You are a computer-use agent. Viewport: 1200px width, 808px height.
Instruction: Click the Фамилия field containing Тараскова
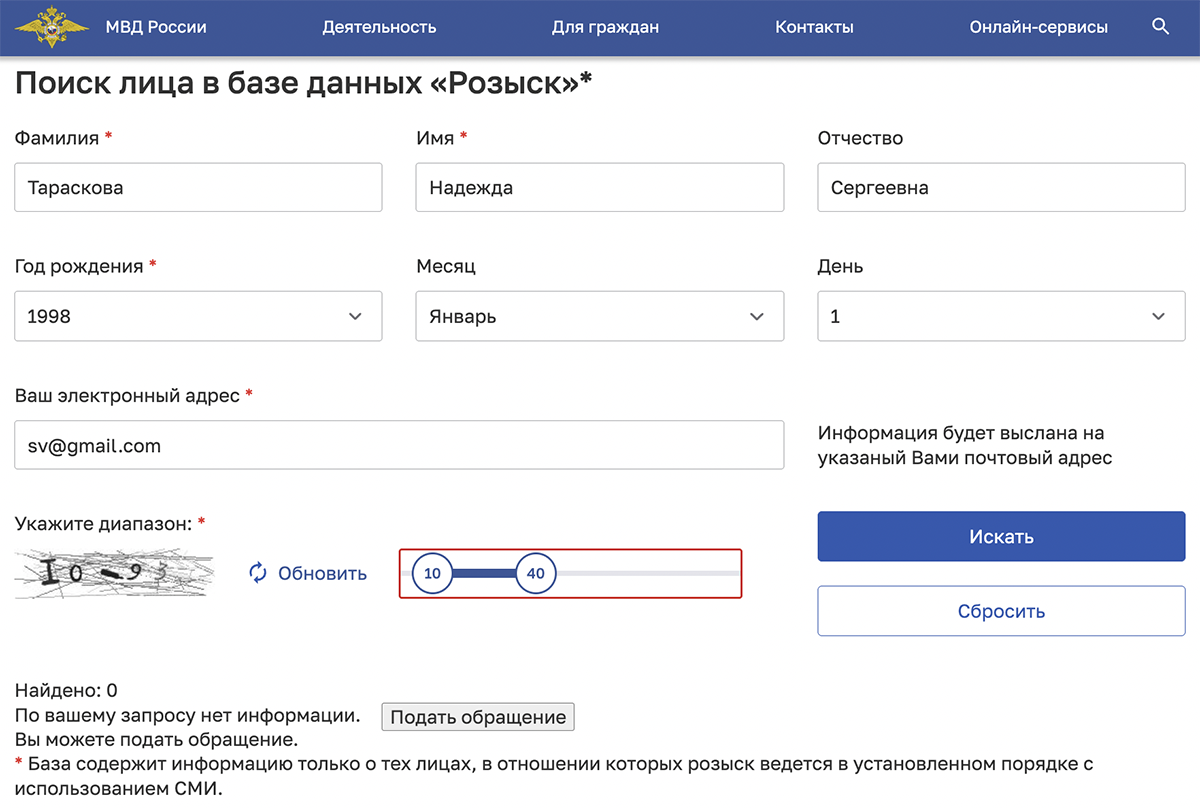click(x=198, y=188)
